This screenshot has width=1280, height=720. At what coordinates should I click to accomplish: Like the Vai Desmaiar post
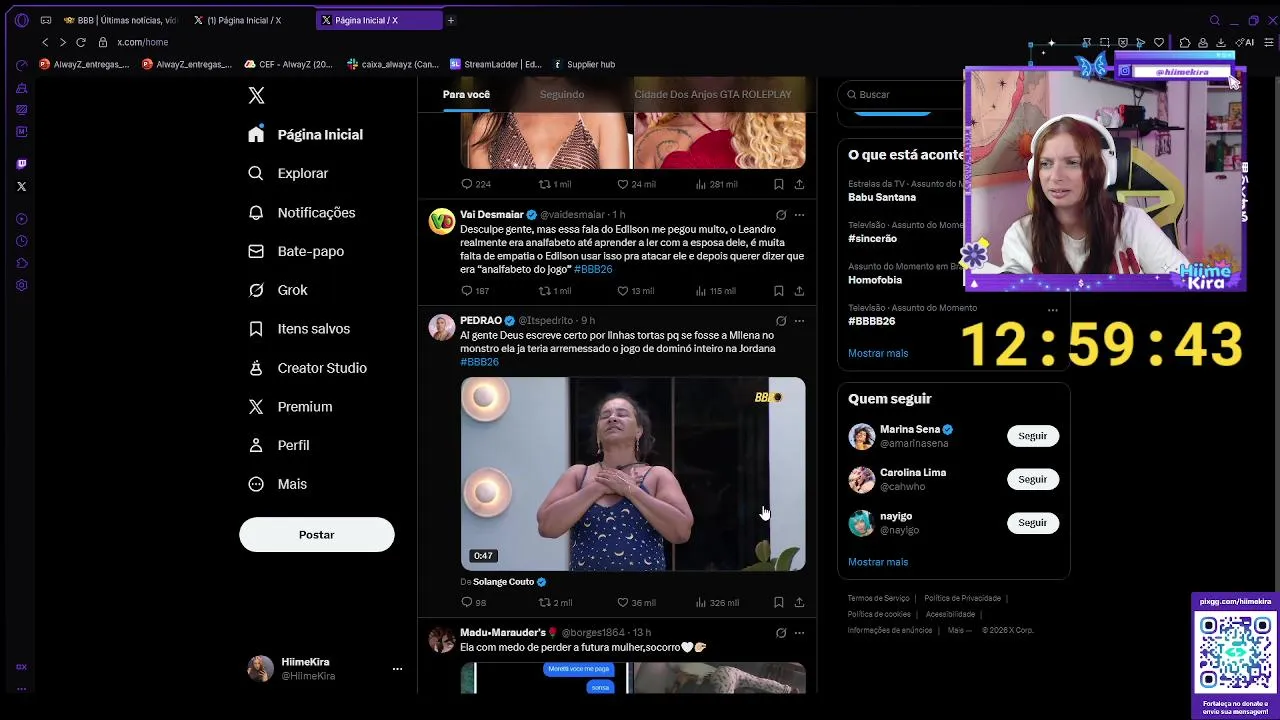click(635, 291)
